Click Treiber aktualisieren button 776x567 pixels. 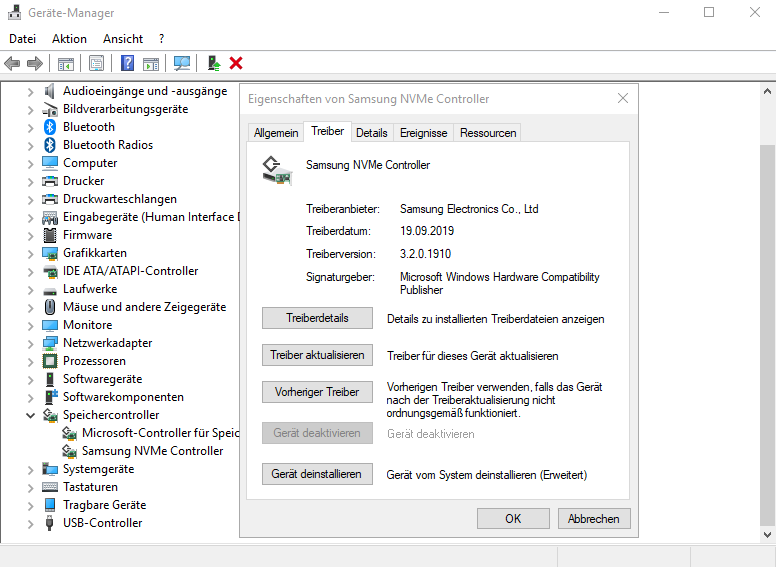point(317,355)
